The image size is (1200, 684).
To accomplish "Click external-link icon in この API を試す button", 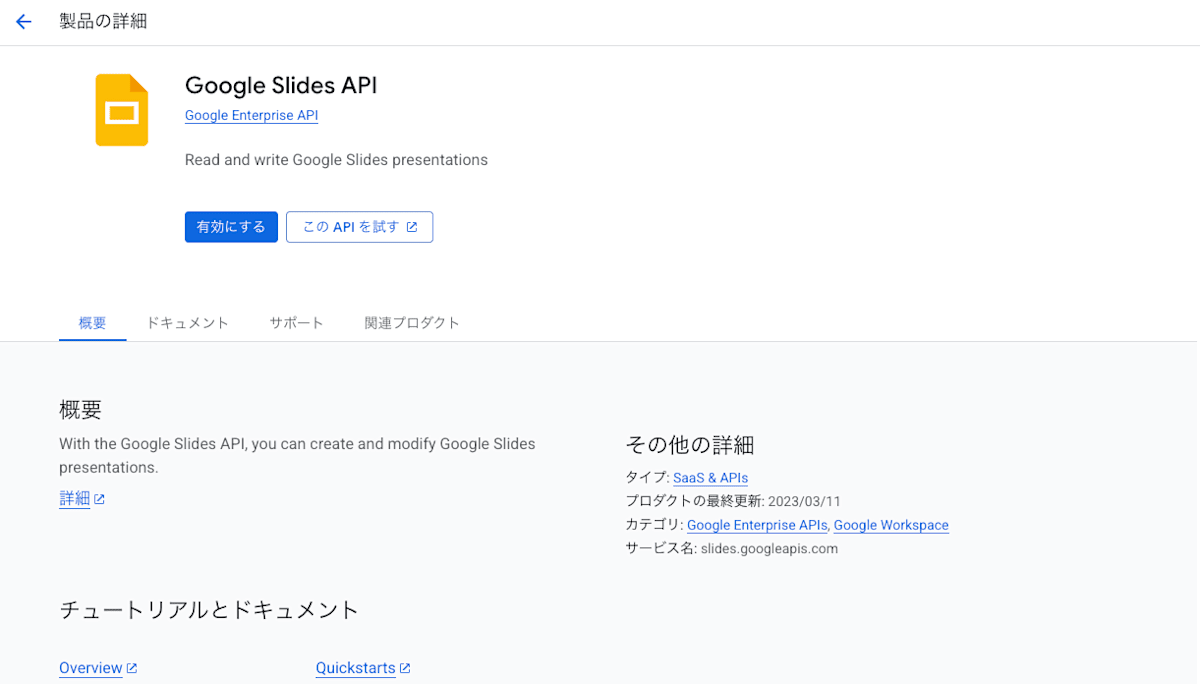I will point(412,227).
